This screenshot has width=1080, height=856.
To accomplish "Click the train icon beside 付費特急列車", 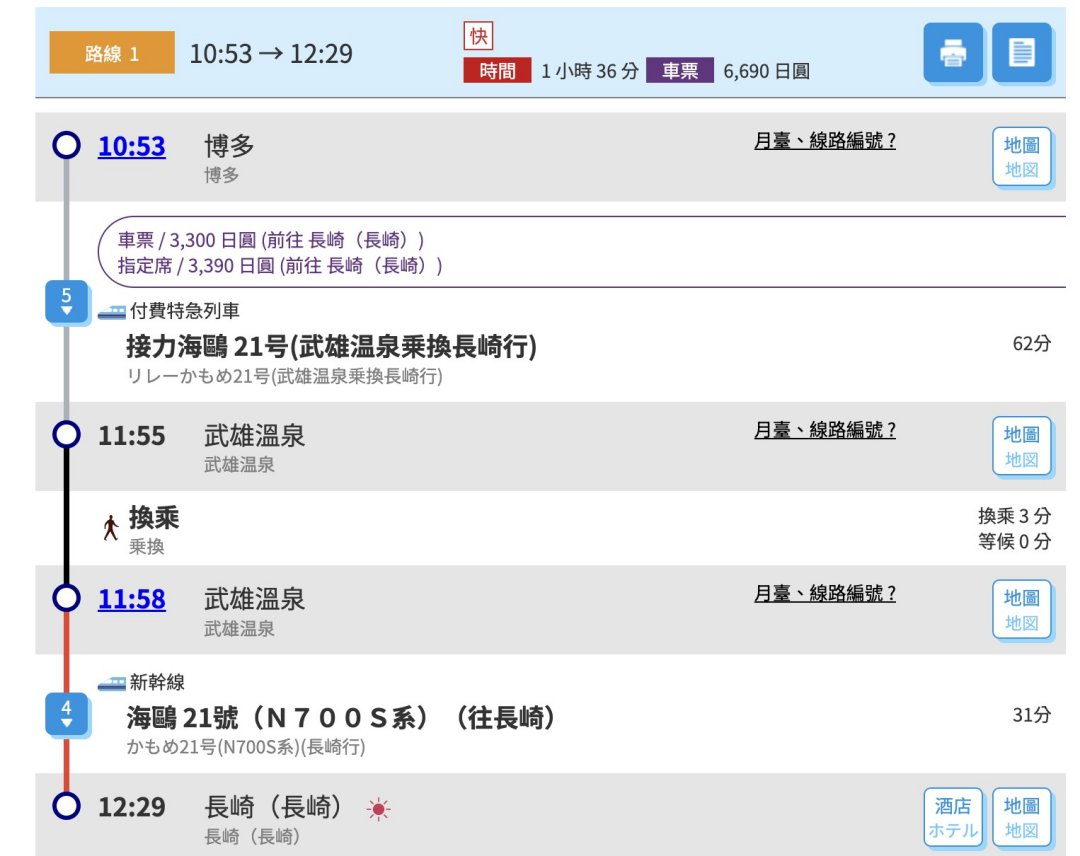I will (112, 312).
